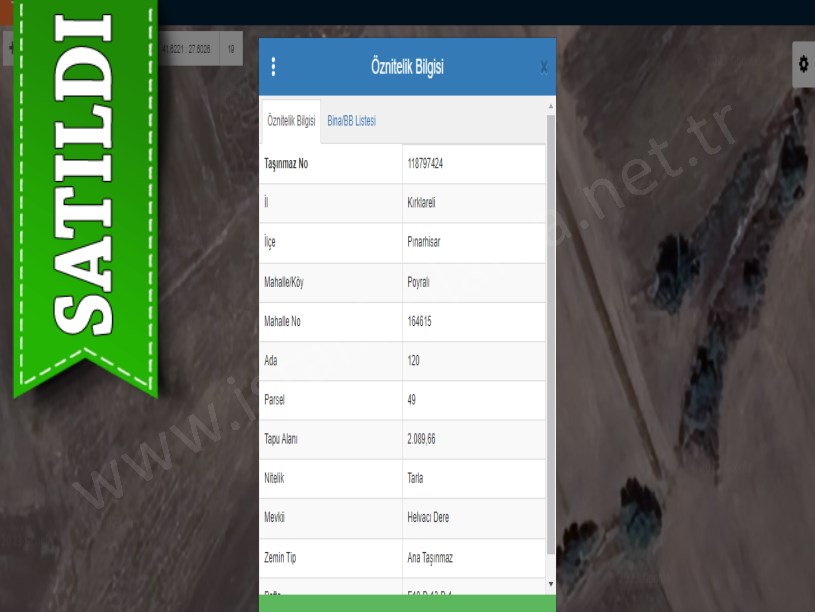Open the three-dot menu in panel header

coord(273,67)
